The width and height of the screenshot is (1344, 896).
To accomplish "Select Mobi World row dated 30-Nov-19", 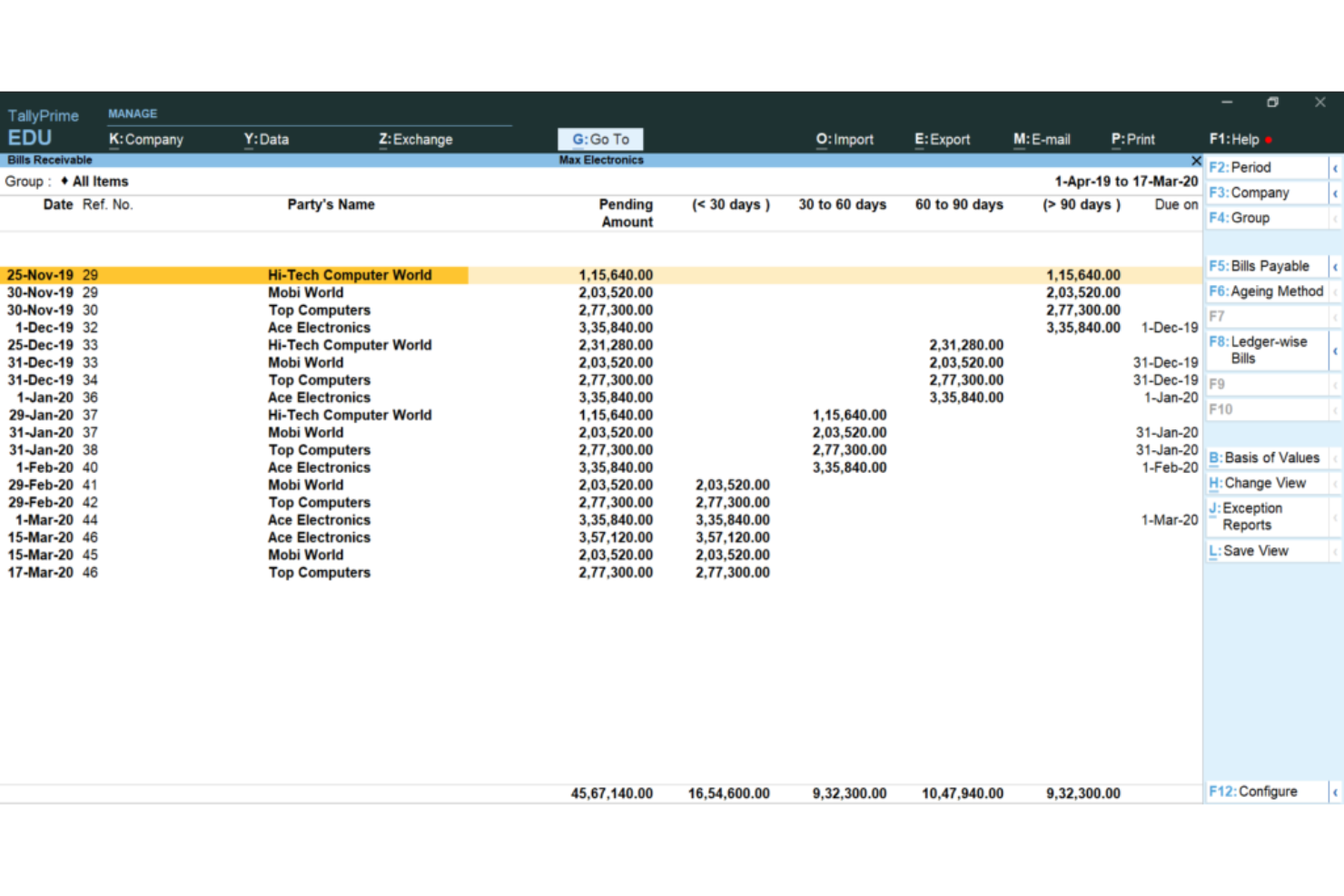I will click(600, 292).
